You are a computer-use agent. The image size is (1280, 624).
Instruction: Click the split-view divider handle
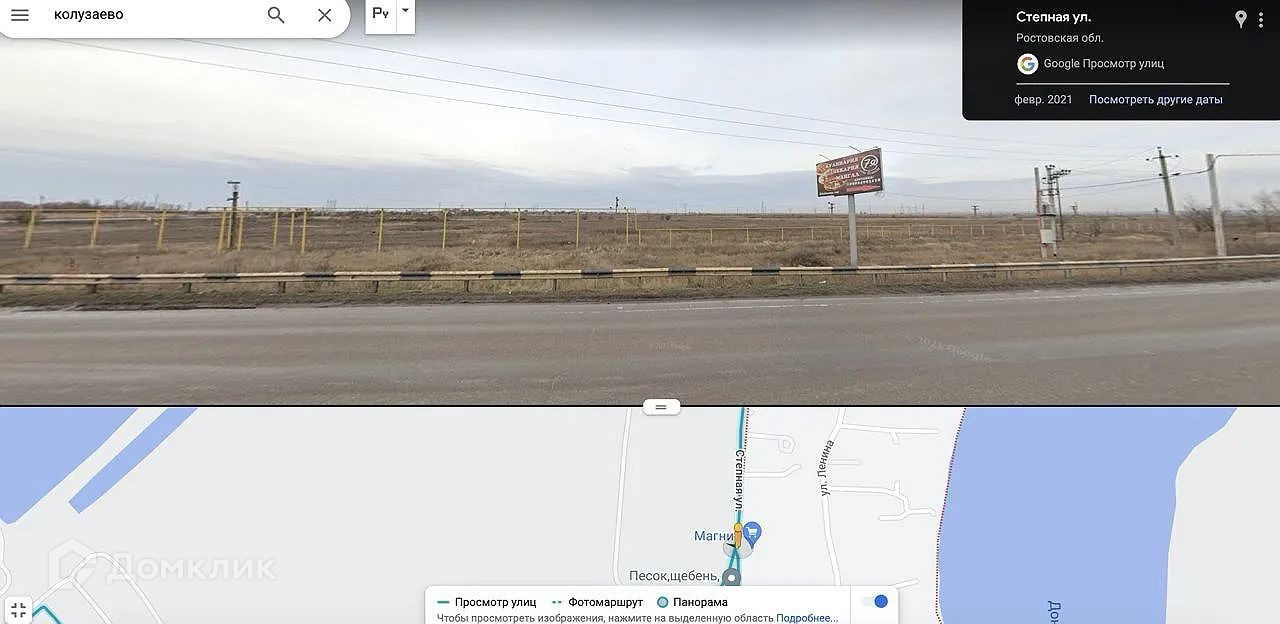(661, 407)
